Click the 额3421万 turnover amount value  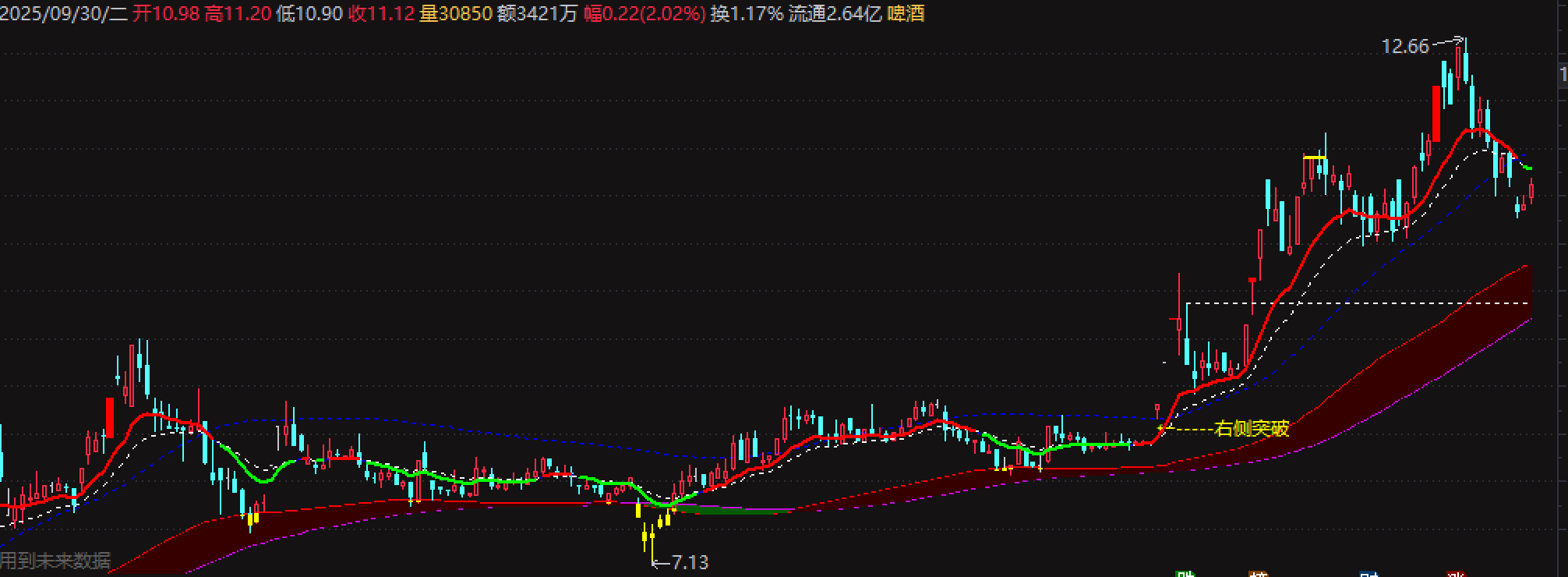coord(538,13)
